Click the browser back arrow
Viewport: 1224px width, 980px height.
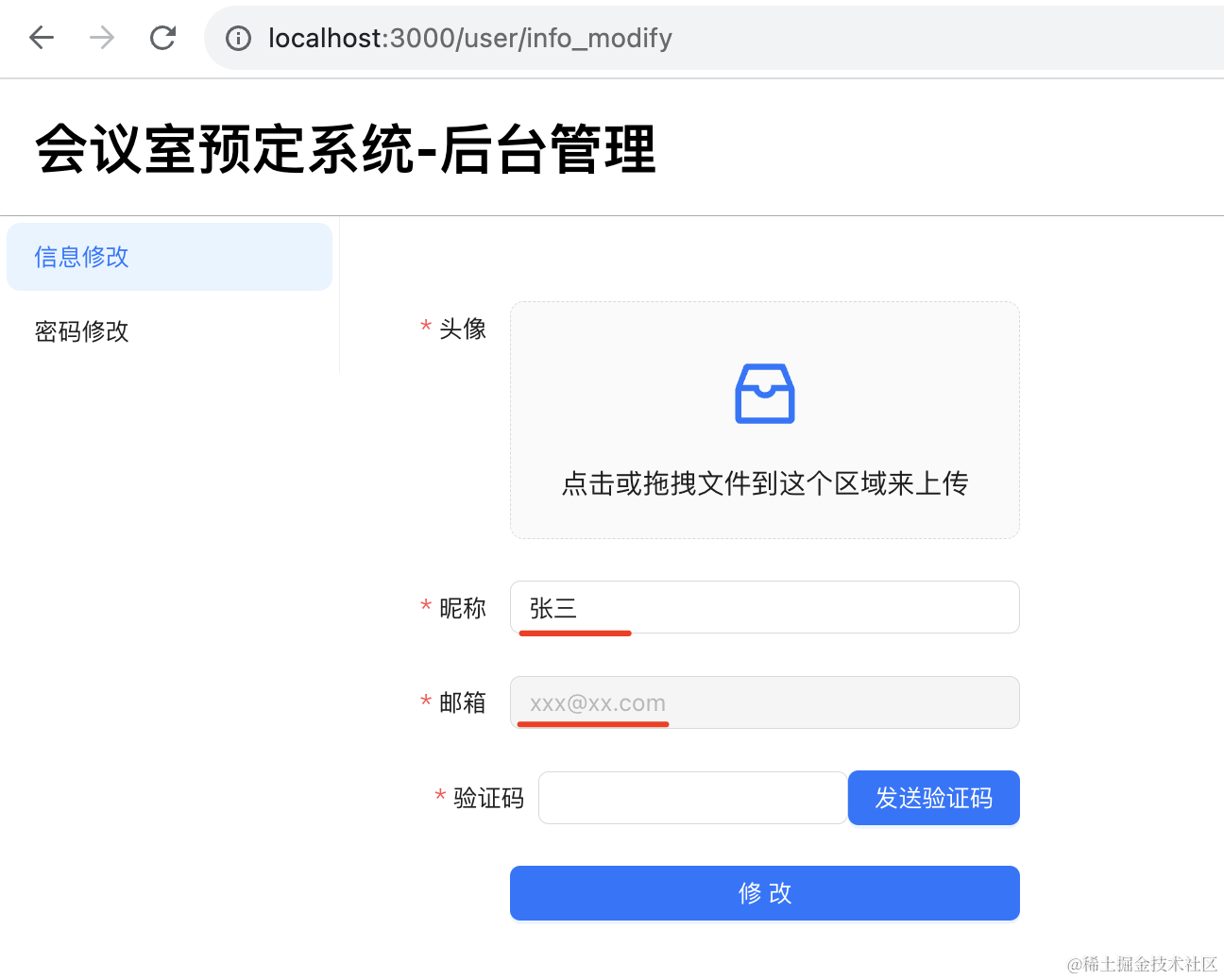coord(42,38)
